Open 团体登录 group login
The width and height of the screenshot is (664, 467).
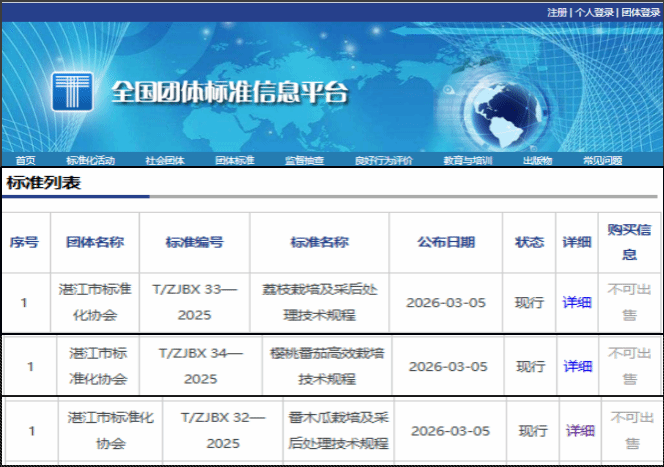(640, 12)
